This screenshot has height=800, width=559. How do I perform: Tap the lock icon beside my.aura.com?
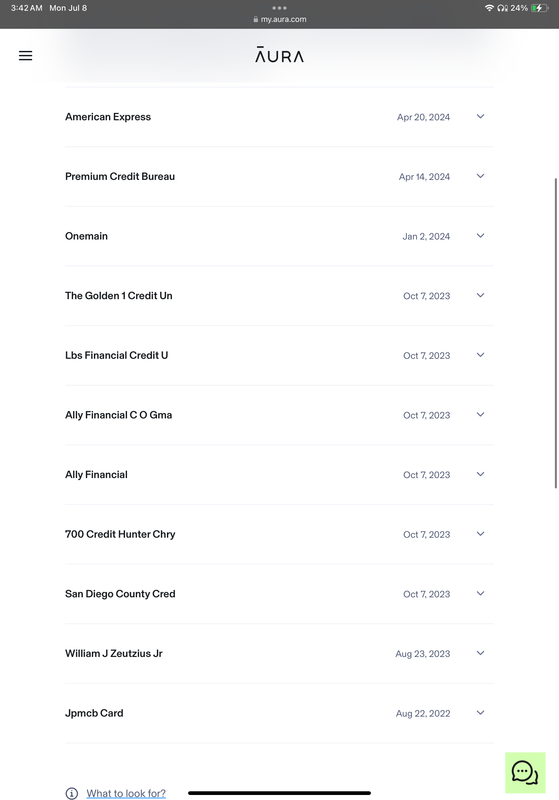pyautogui.click(x=256, y=19)
